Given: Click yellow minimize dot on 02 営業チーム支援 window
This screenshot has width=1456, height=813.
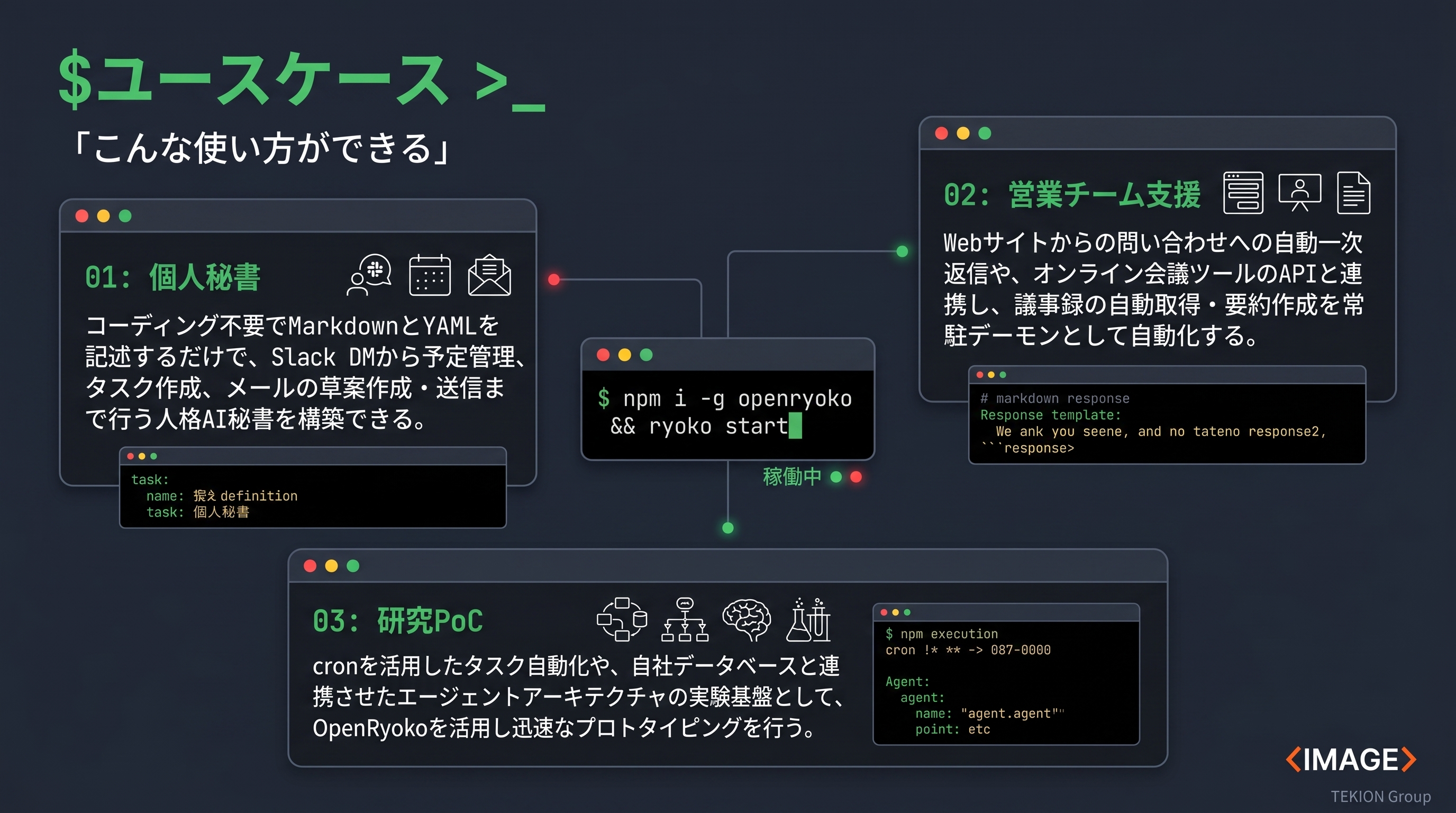Looking at the screenshot, I should [963, 133].
